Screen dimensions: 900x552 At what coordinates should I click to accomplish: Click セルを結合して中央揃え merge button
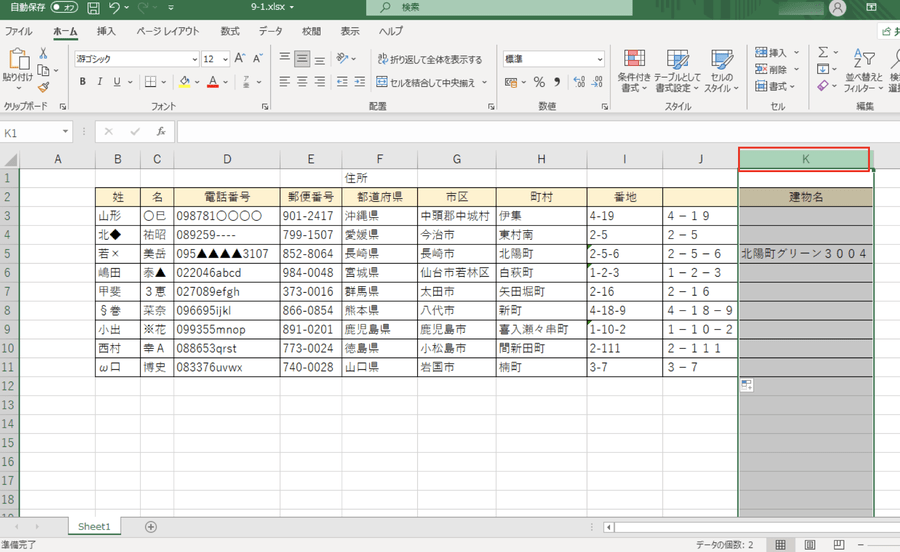pyautogui.click(x=432, y=82)
